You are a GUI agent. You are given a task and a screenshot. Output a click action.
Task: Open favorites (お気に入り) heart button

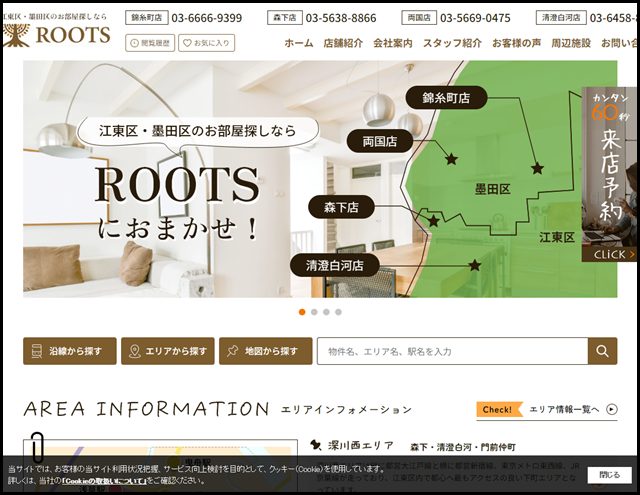point(207,43)
